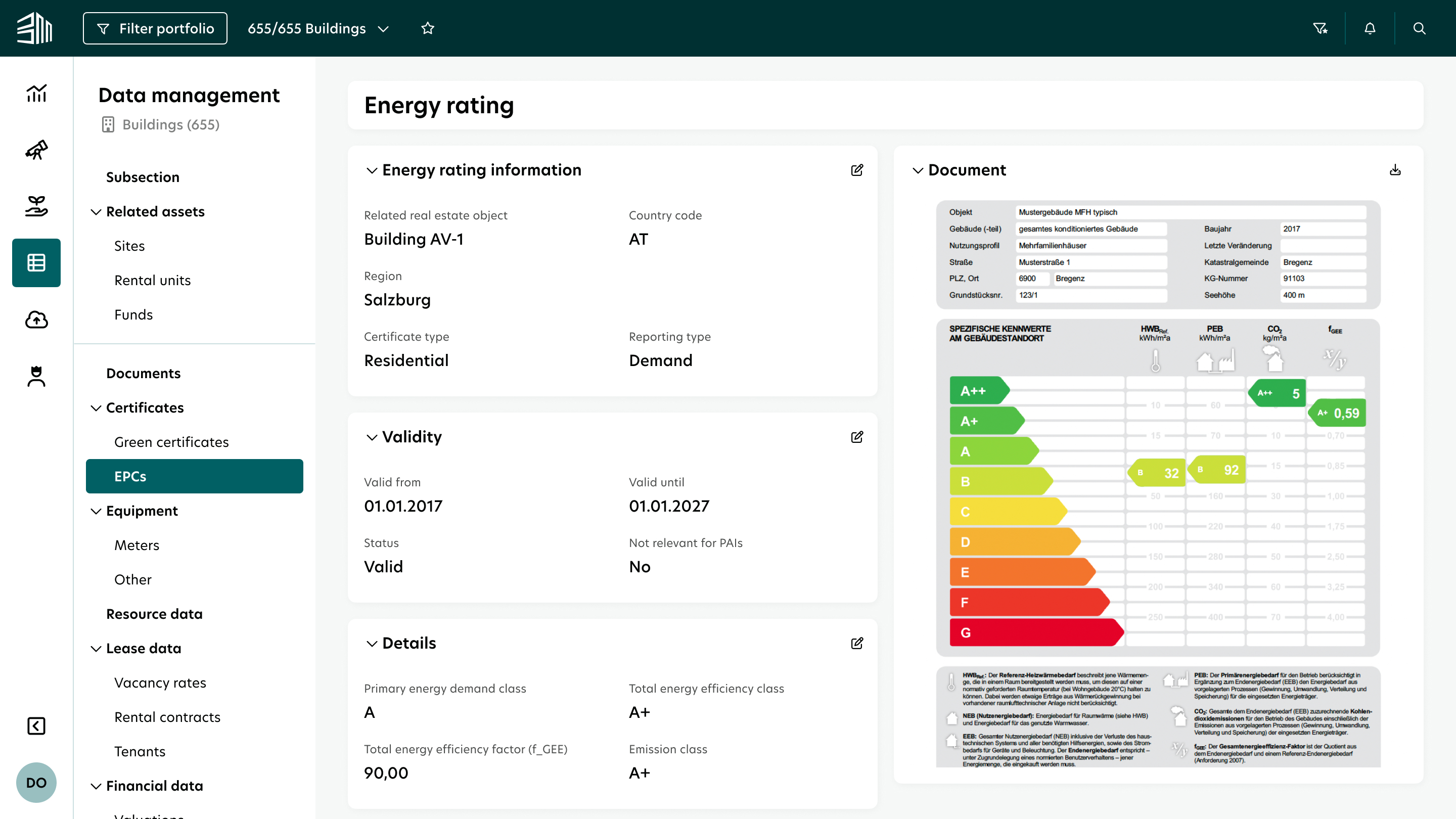Viewport: 1456px width, 819px height.
Task: Open the data management table icon
Action: [x=36, y=263]
